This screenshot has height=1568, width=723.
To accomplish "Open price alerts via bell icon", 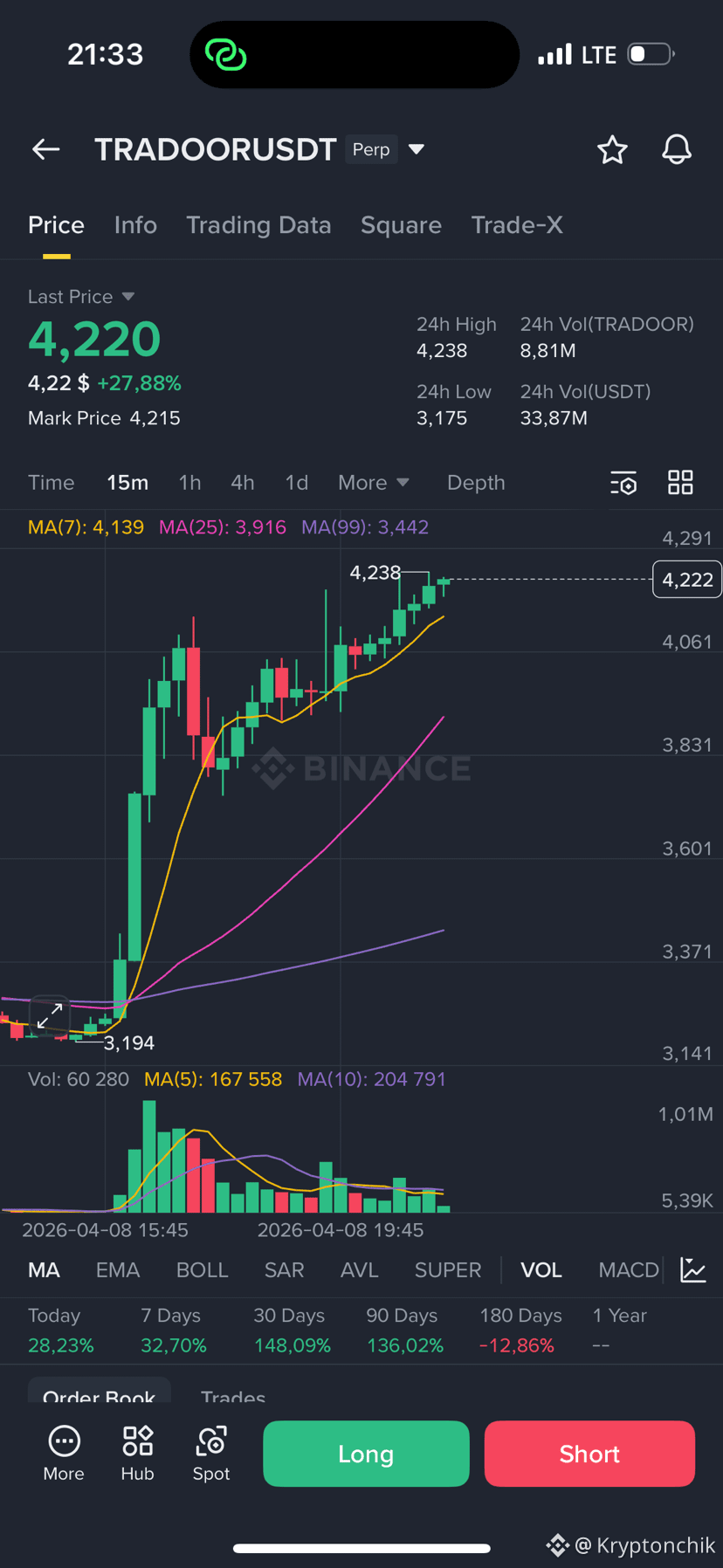I will 677,150.
